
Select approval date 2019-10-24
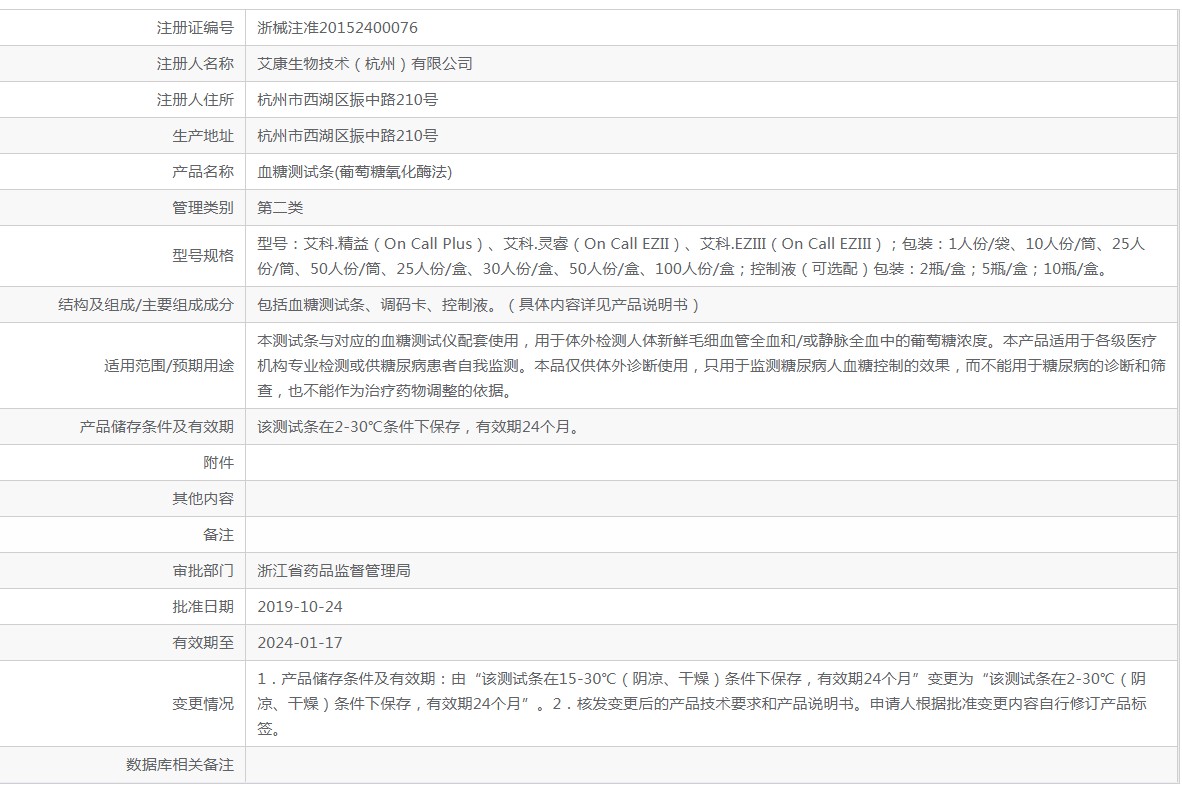tap(300, 607)
